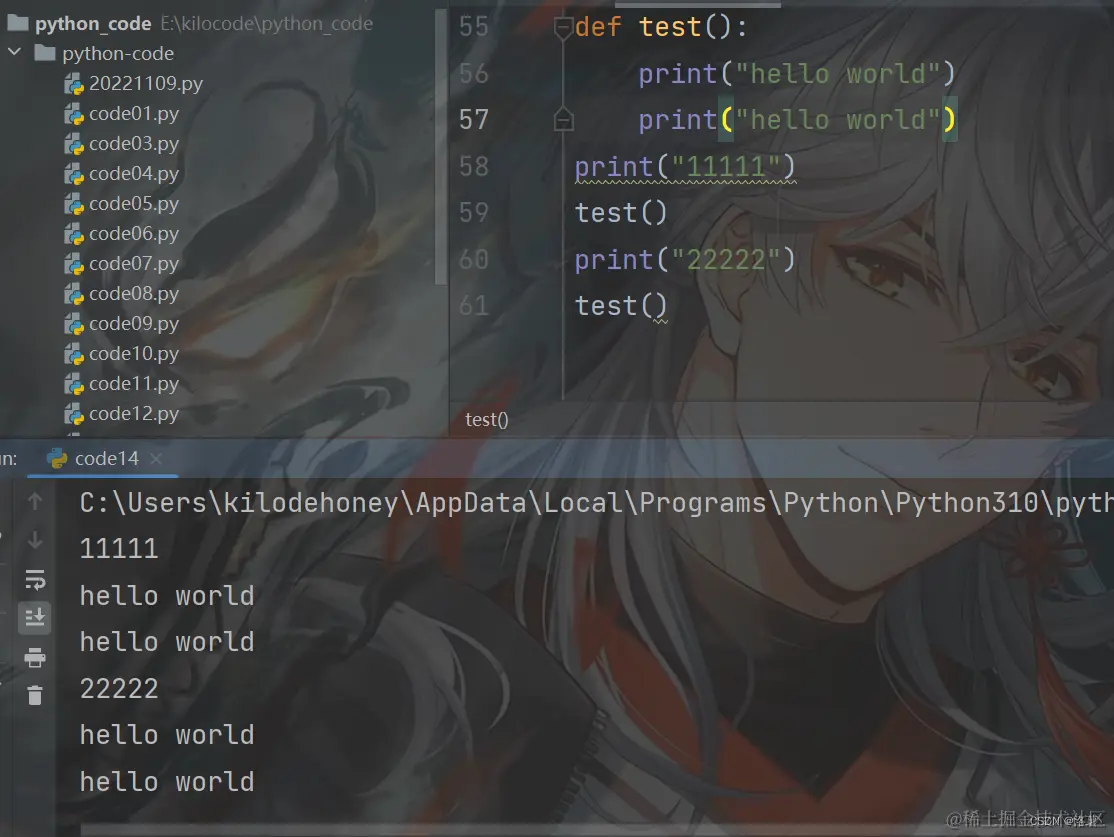Click line number 55 in the gutter
This screenshot has width=1114, height=837.
(x=474, y=27)
